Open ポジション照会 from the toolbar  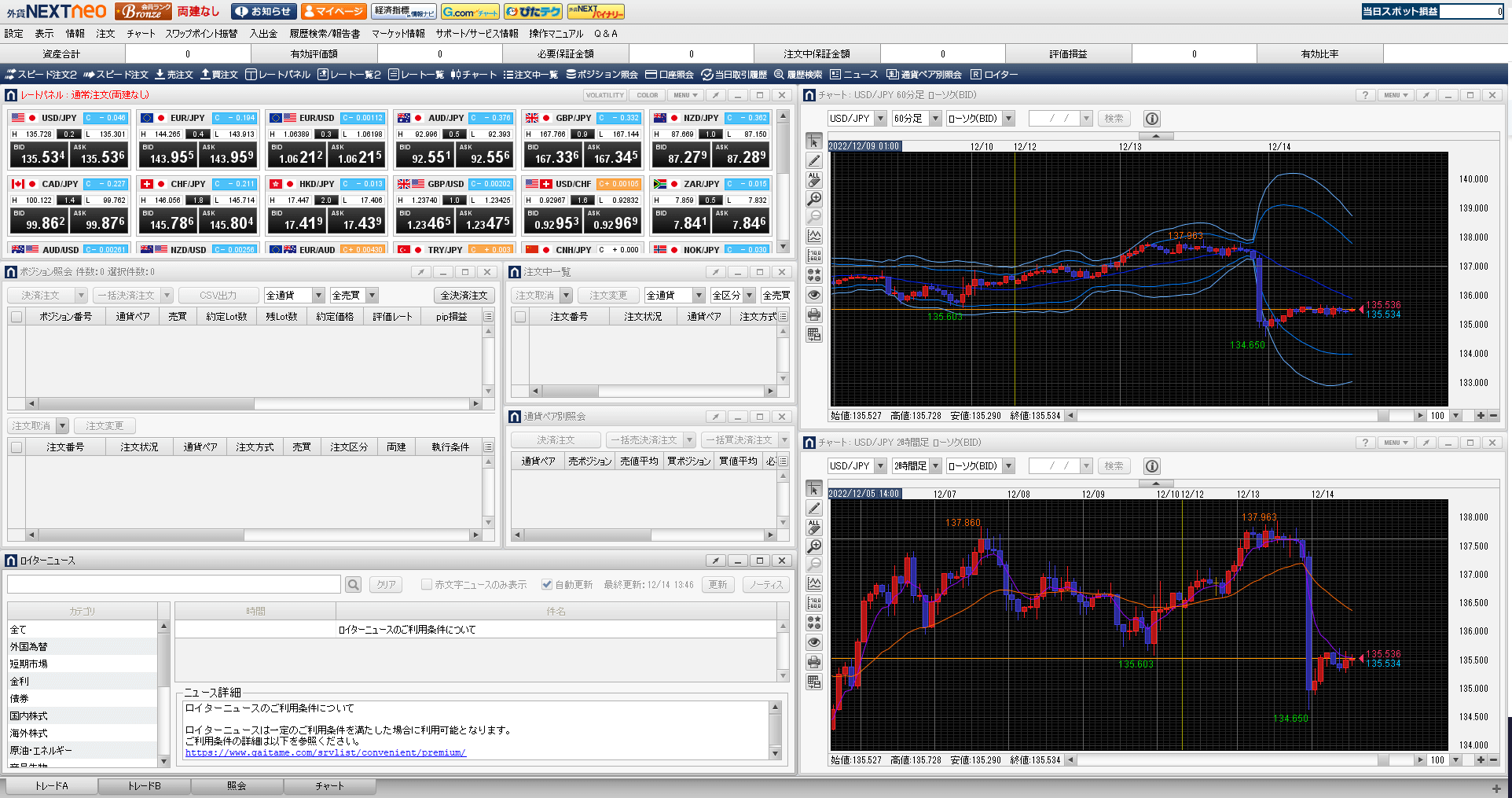point(602,75)
